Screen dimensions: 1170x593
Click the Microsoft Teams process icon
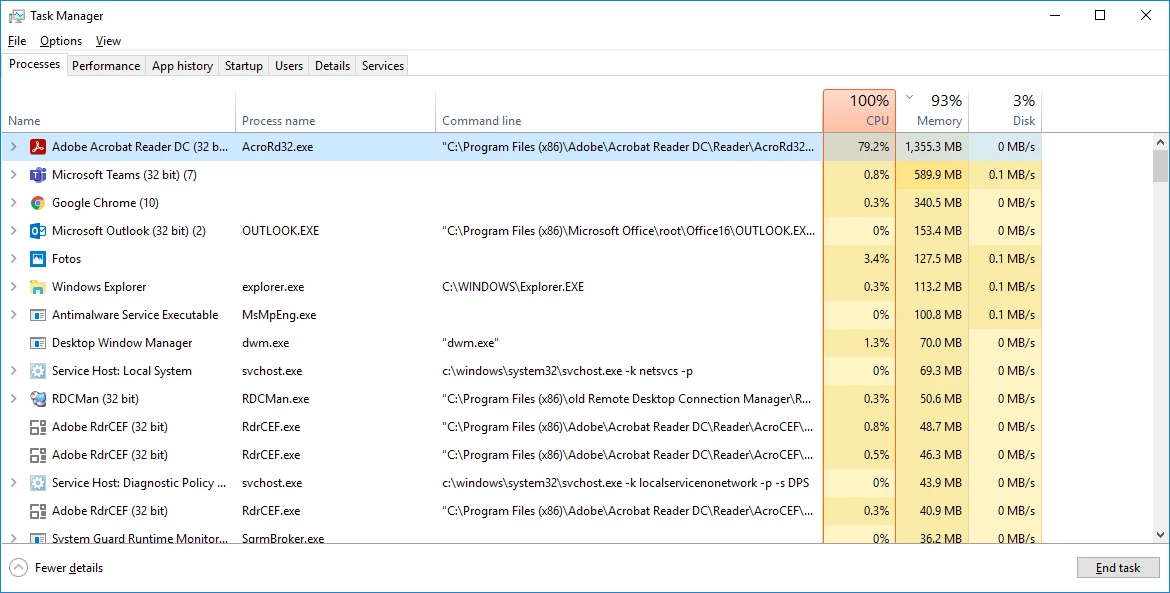click(x=37, y=175)
